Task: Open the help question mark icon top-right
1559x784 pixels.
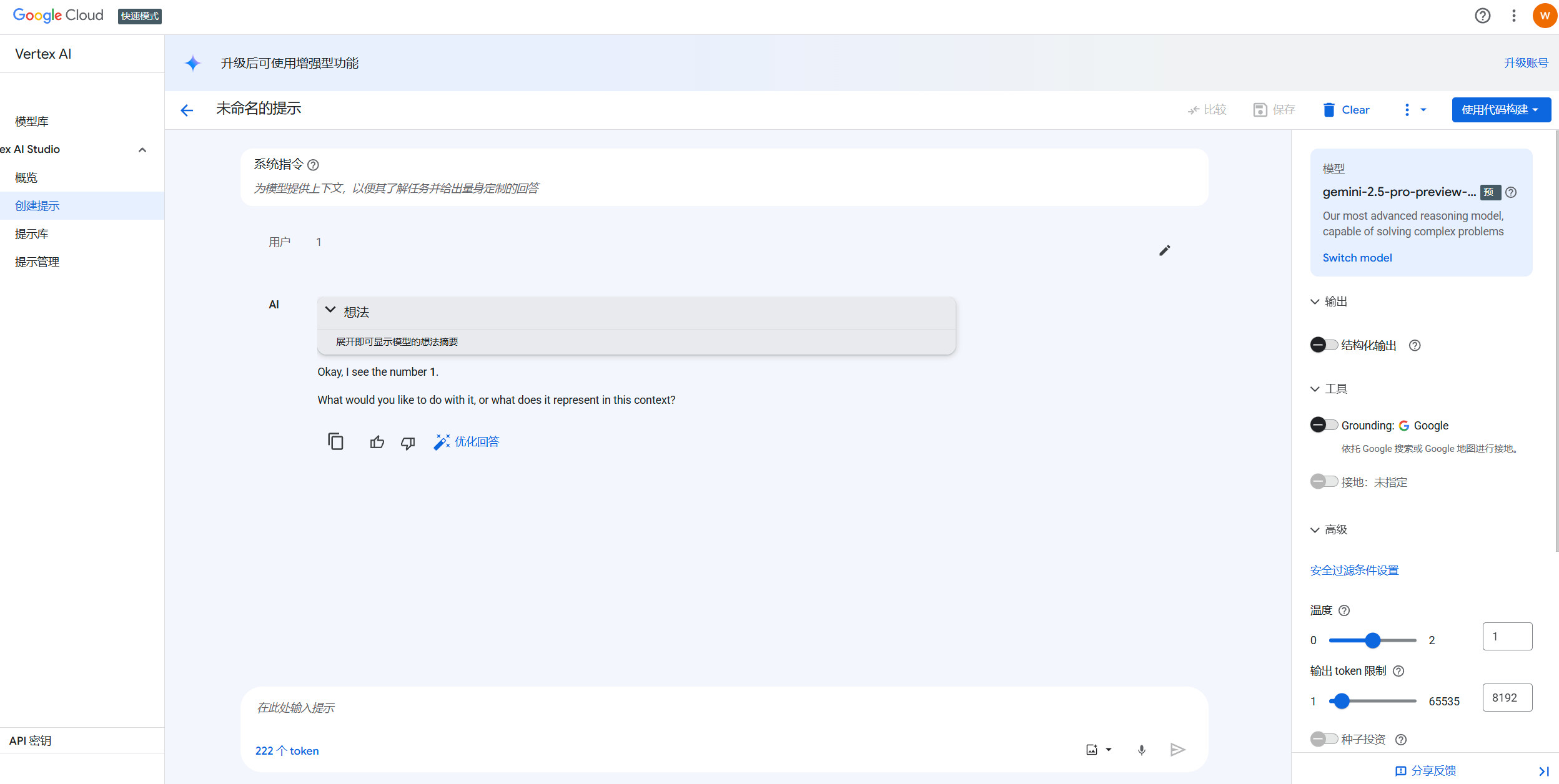Action: [1482, 16]
